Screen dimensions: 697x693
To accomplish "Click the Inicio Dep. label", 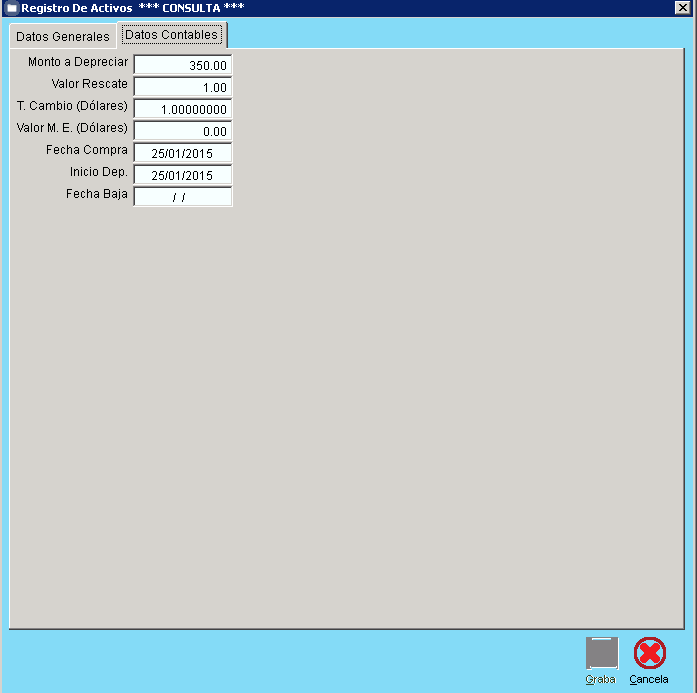I will (x=99, y=172).
